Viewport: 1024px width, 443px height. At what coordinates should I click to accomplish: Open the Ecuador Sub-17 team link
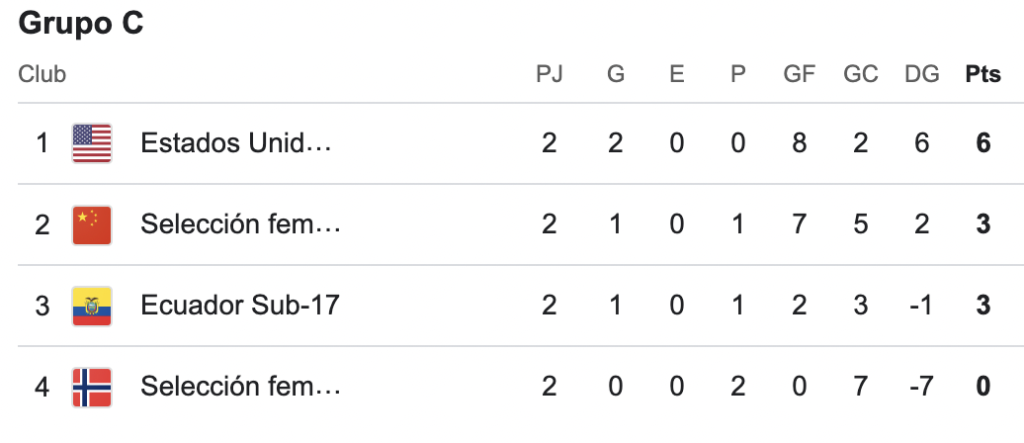239,305
